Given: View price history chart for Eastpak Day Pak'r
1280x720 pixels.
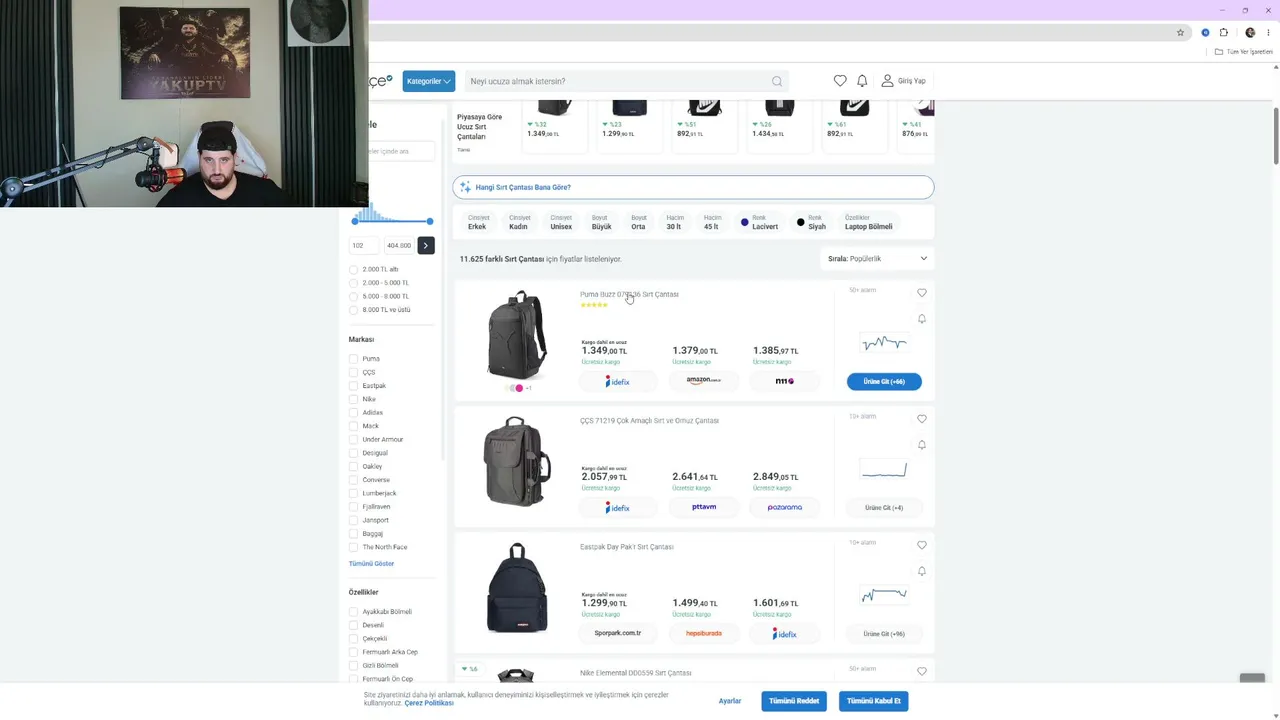Looking at the screenshot, I should (x=884, y=596).
